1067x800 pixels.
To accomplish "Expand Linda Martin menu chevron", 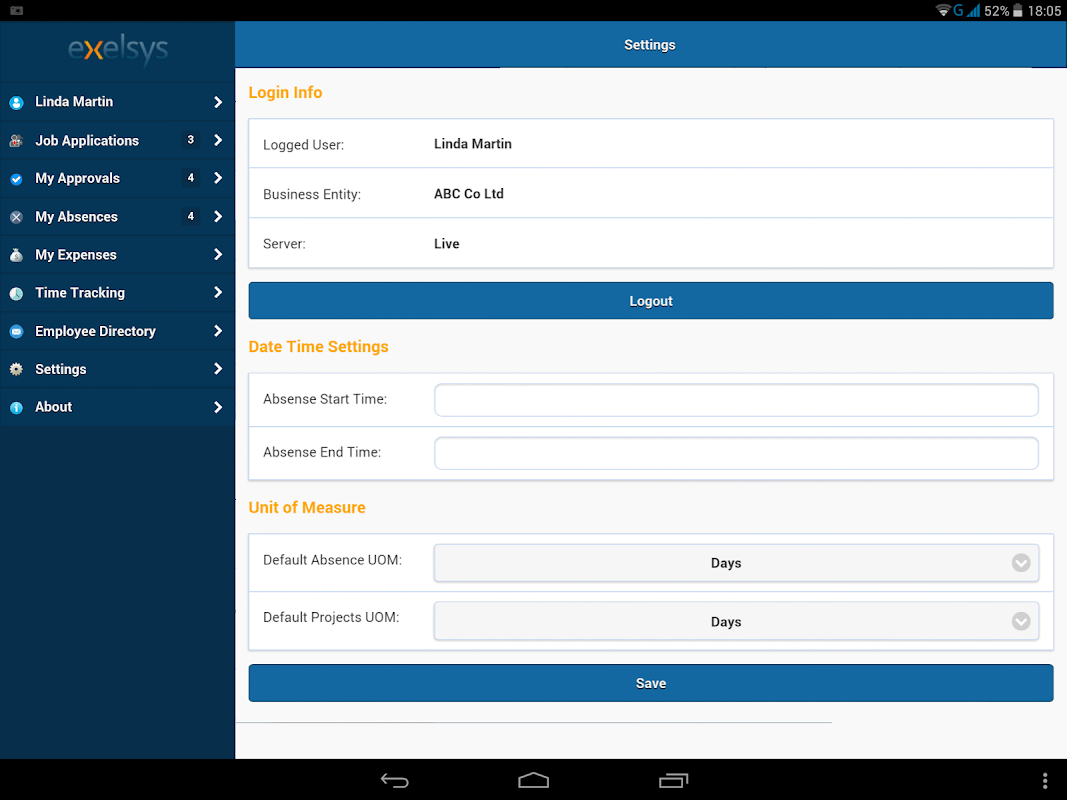I will click(x=218, y=102).
